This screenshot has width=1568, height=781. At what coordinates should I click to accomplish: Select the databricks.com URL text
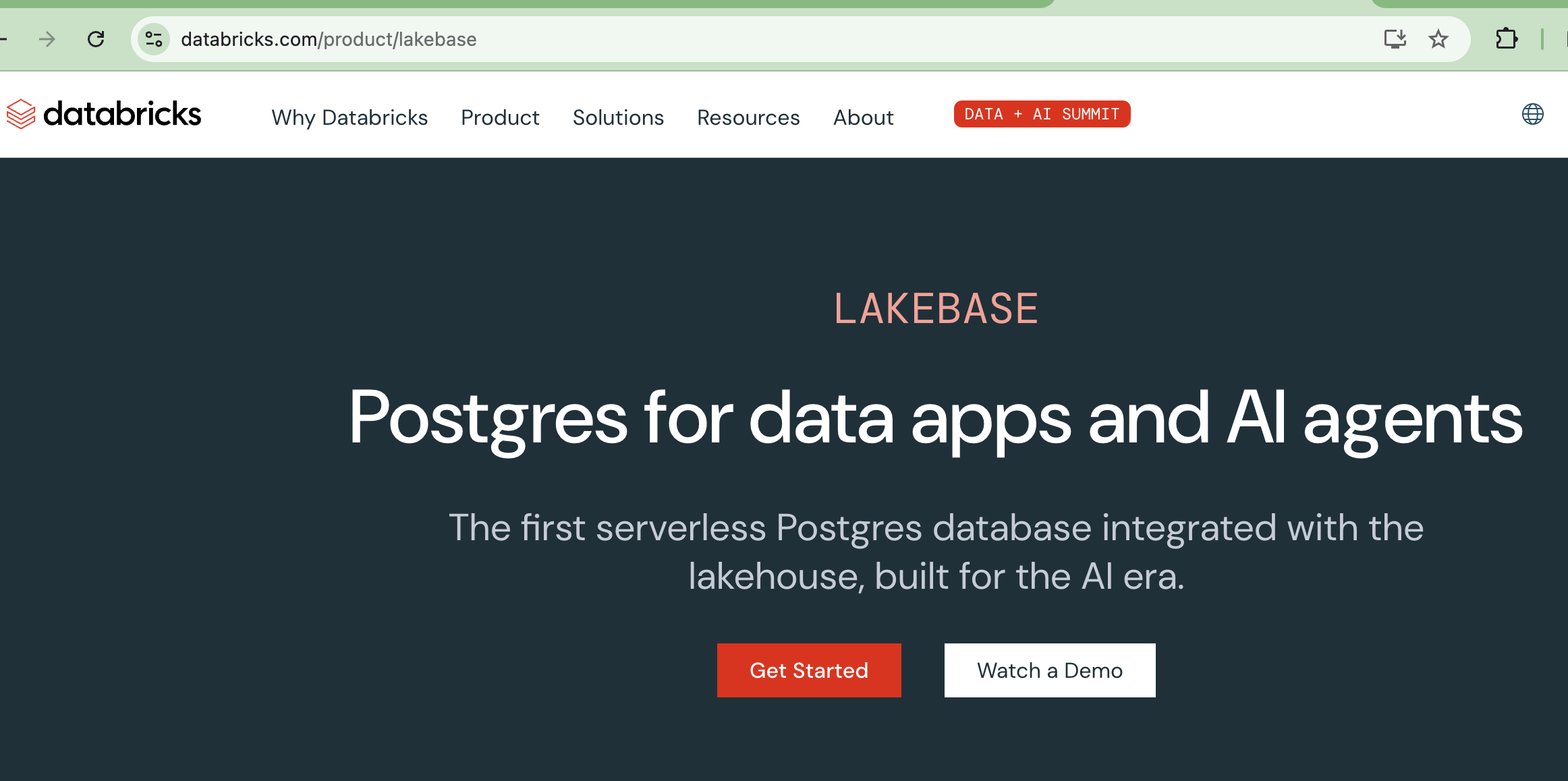click(x=328, y=38)
